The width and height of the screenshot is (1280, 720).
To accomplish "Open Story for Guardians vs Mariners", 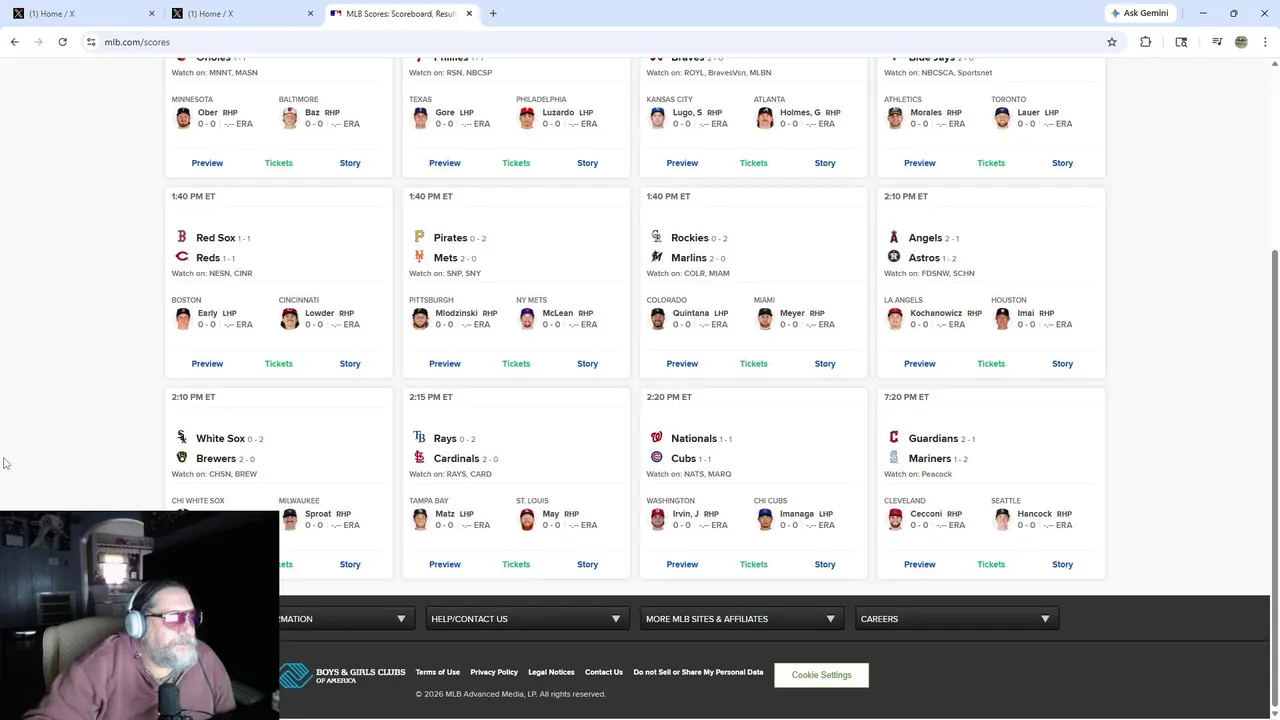I will pyautogui.click(x=1062, y=565).
